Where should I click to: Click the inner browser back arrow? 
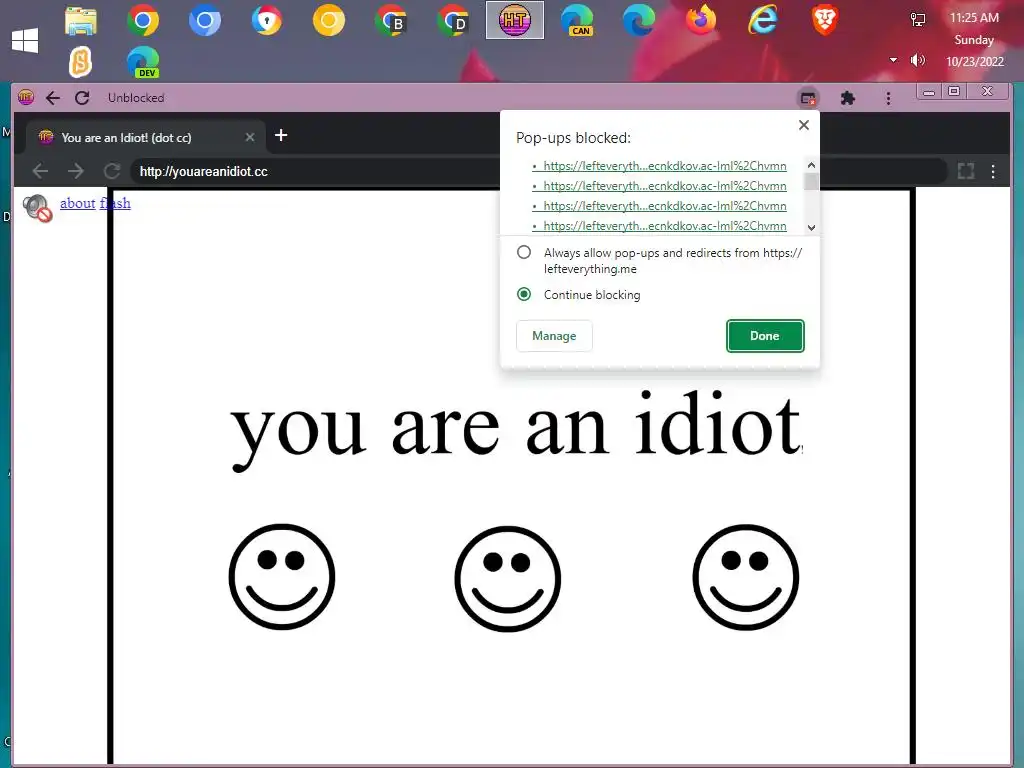pyautogui.click(x=40, y=171)
